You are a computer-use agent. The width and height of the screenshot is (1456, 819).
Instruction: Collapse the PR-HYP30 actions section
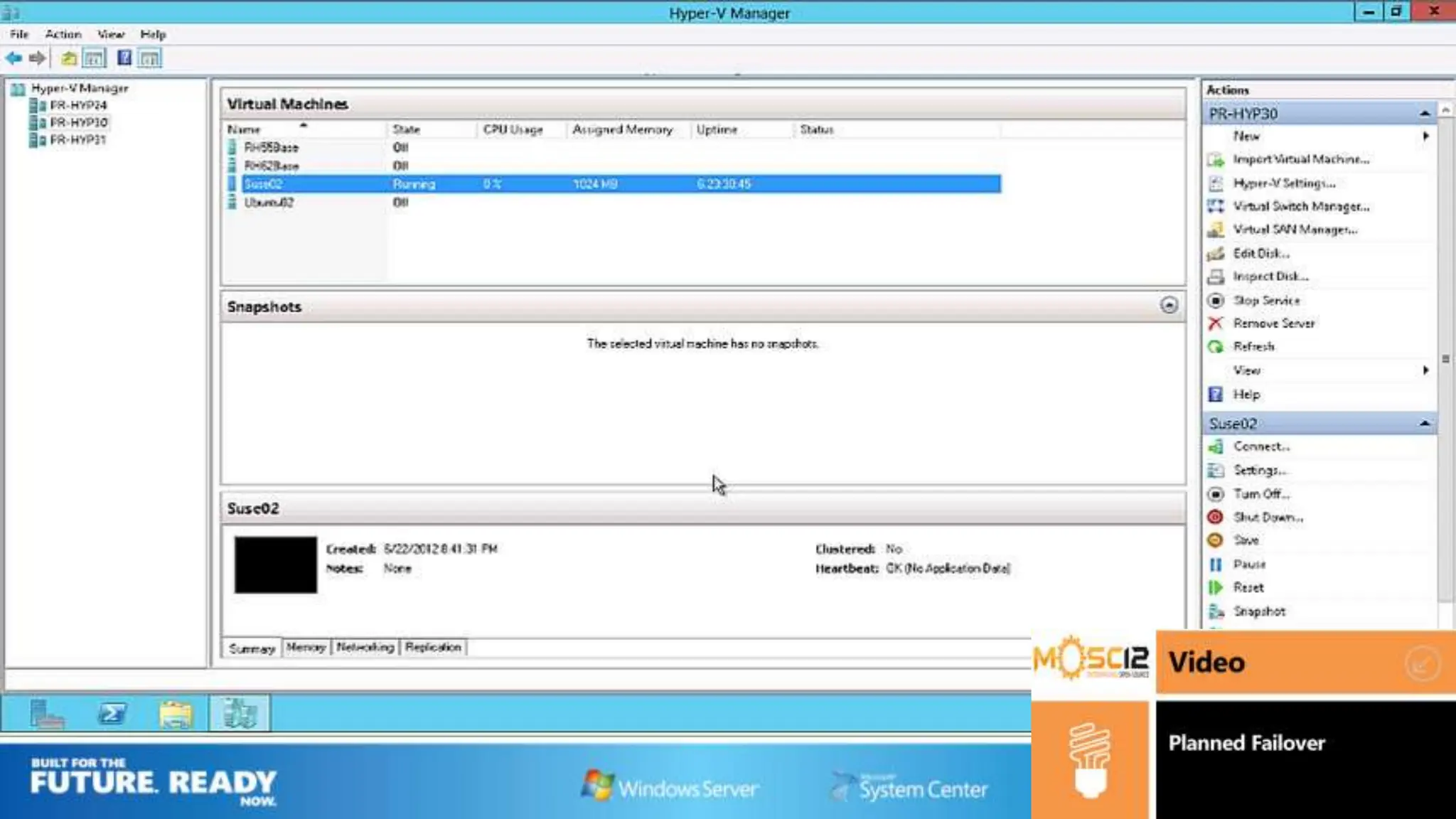(1424, 114)
